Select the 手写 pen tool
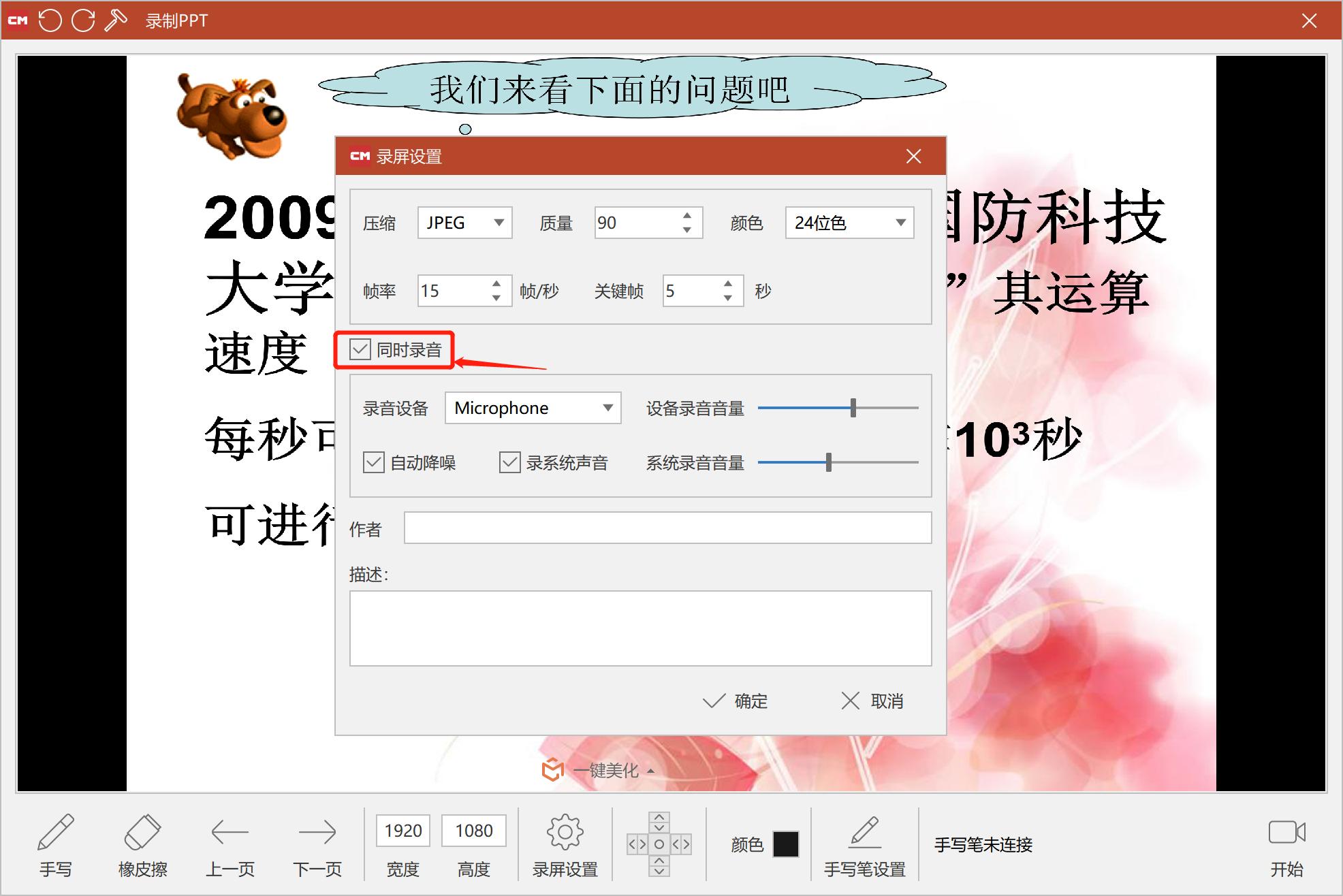Image resolution: width=1343 pixels, height=896 pixels. [57, 844]
